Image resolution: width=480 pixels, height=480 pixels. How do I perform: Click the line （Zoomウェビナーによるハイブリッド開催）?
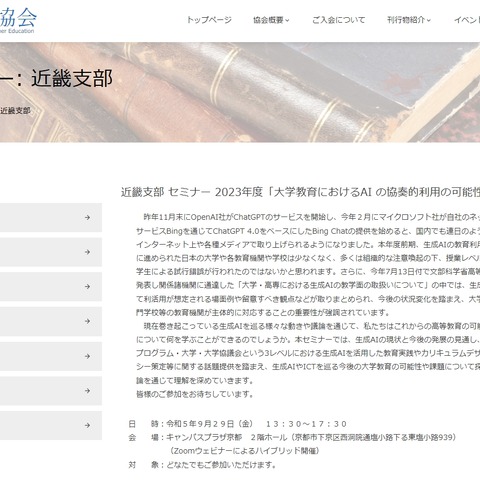(244, 451)
